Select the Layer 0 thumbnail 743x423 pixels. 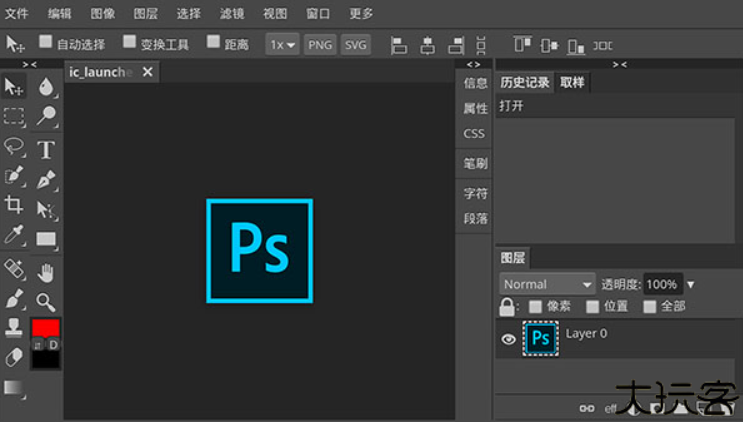tap(541, 339)
